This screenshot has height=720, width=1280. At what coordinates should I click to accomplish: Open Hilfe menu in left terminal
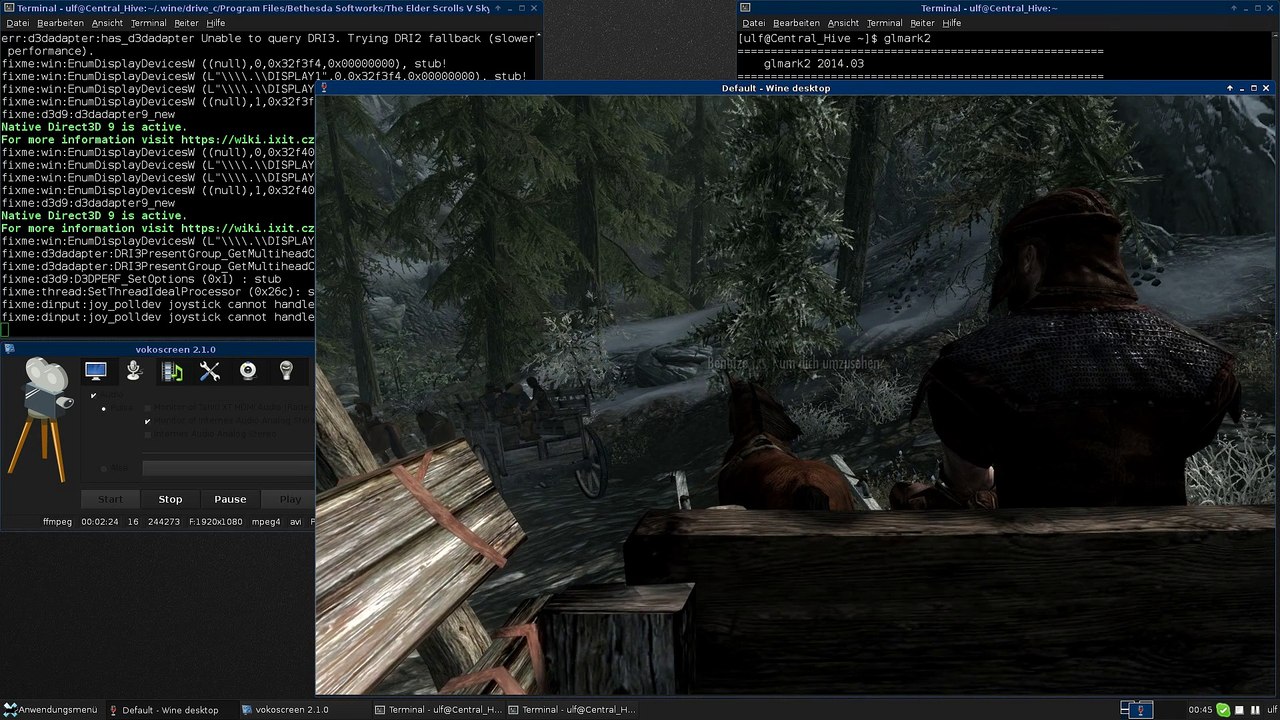click(216, 23)
